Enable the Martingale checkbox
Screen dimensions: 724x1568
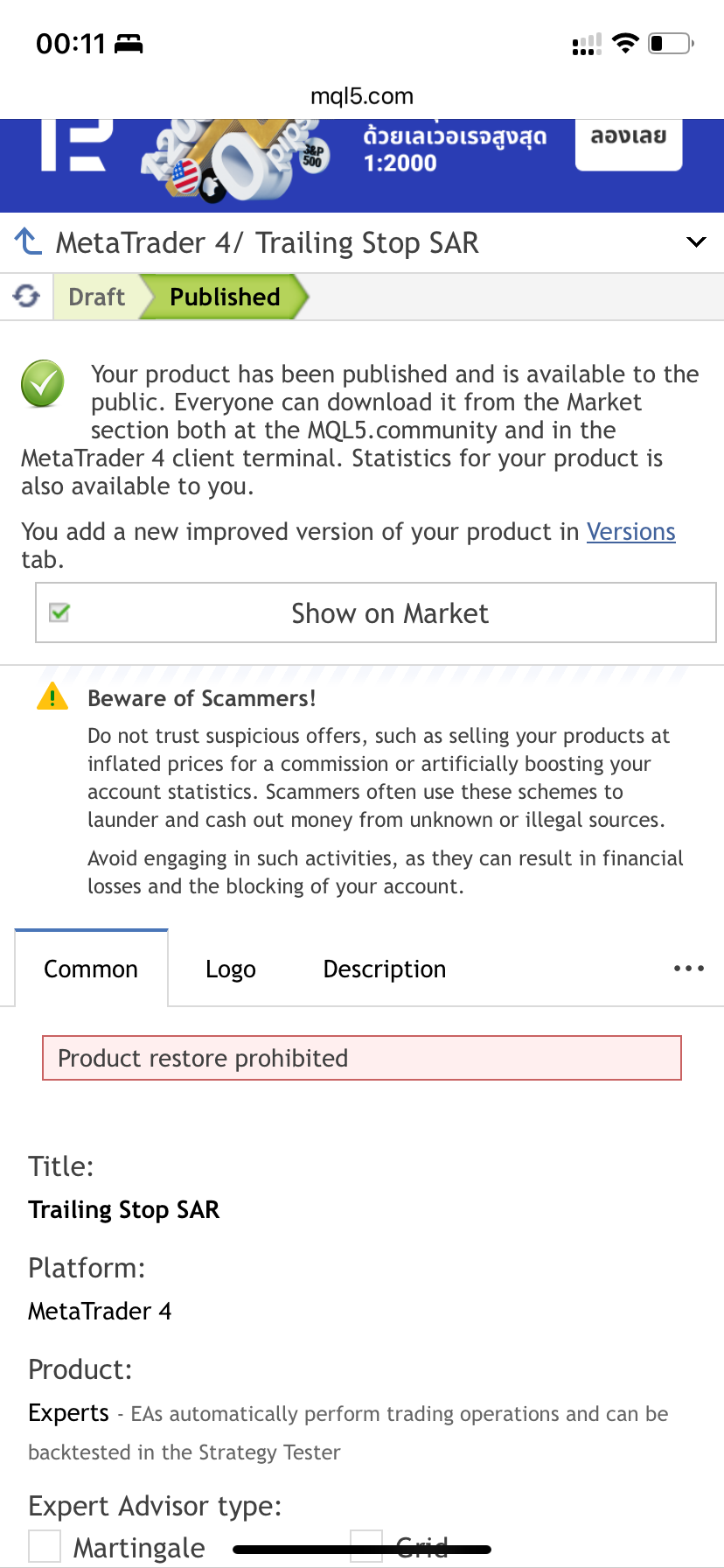click(x=45, y=1546)
